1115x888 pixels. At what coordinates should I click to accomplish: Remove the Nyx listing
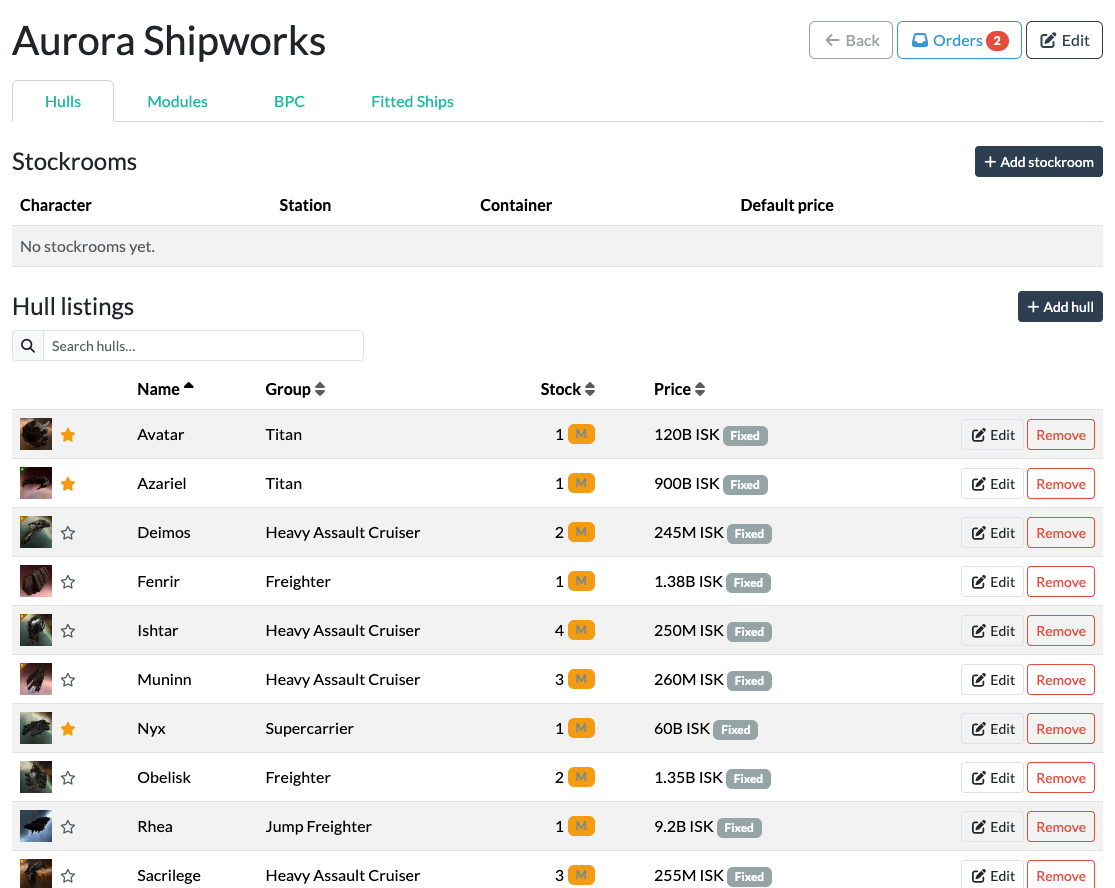1060,729
